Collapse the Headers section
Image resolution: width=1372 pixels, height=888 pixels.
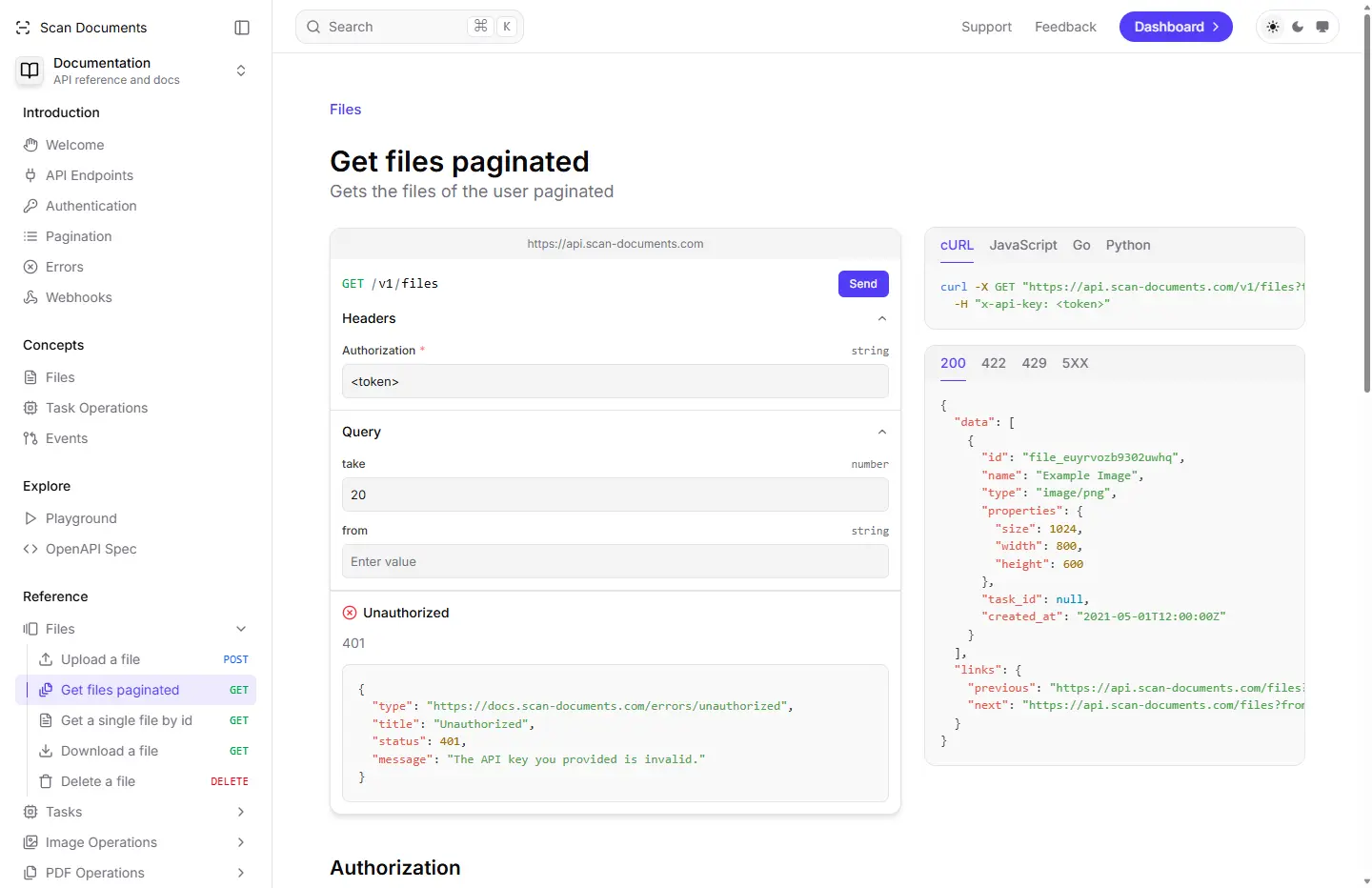click(882, 318)
